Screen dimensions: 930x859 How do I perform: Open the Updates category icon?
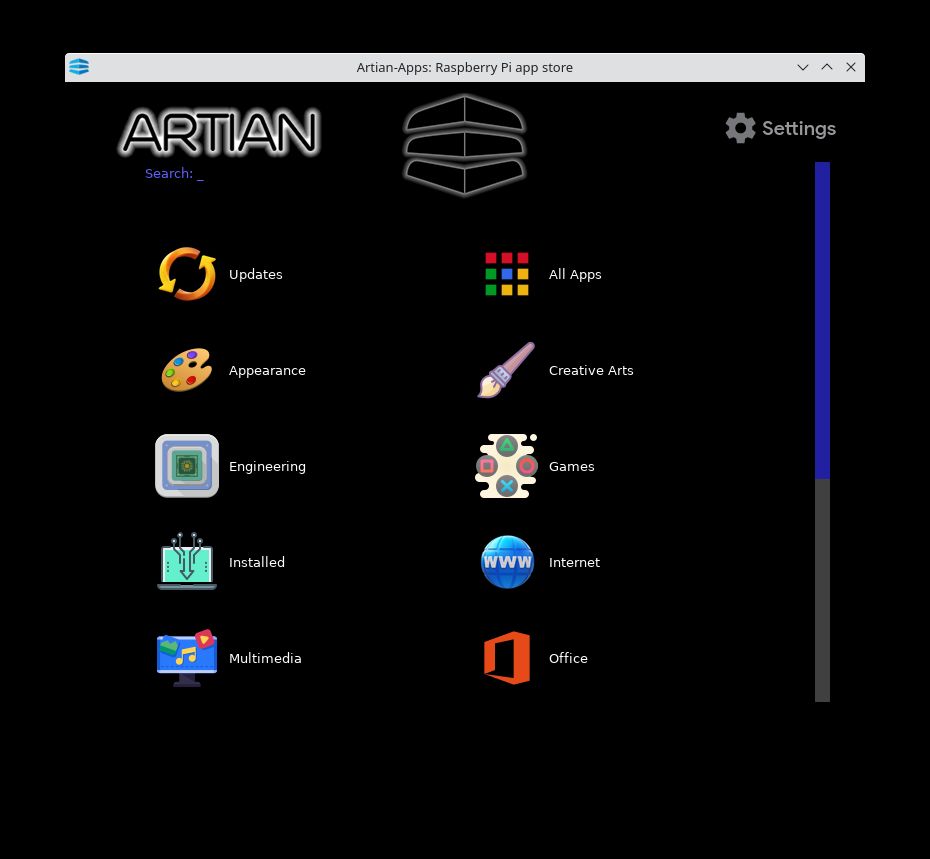point(187,274)
